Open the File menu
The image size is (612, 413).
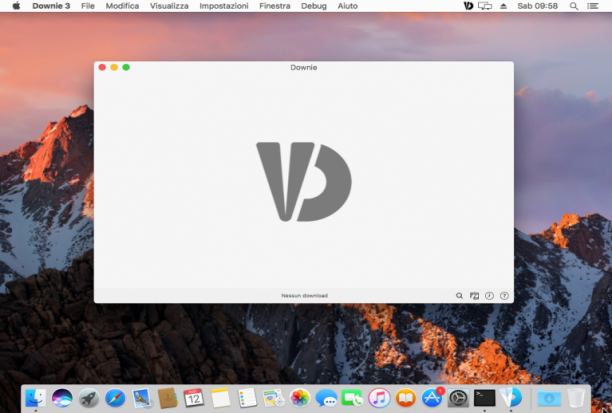(x=88, y=6)
